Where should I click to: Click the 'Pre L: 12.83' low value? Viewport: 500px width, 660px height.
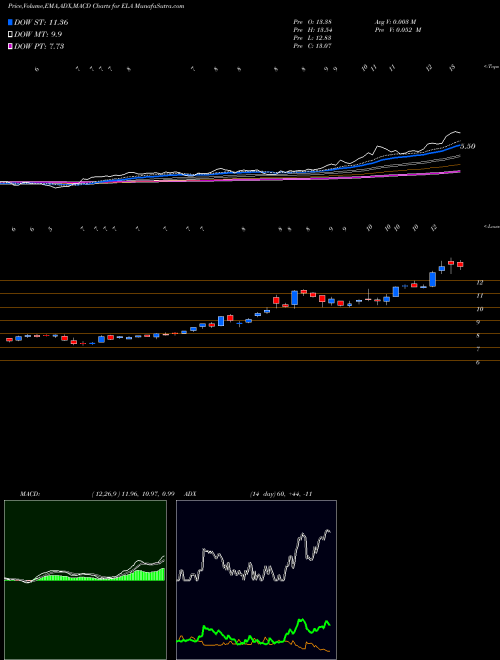pos(313,38)
